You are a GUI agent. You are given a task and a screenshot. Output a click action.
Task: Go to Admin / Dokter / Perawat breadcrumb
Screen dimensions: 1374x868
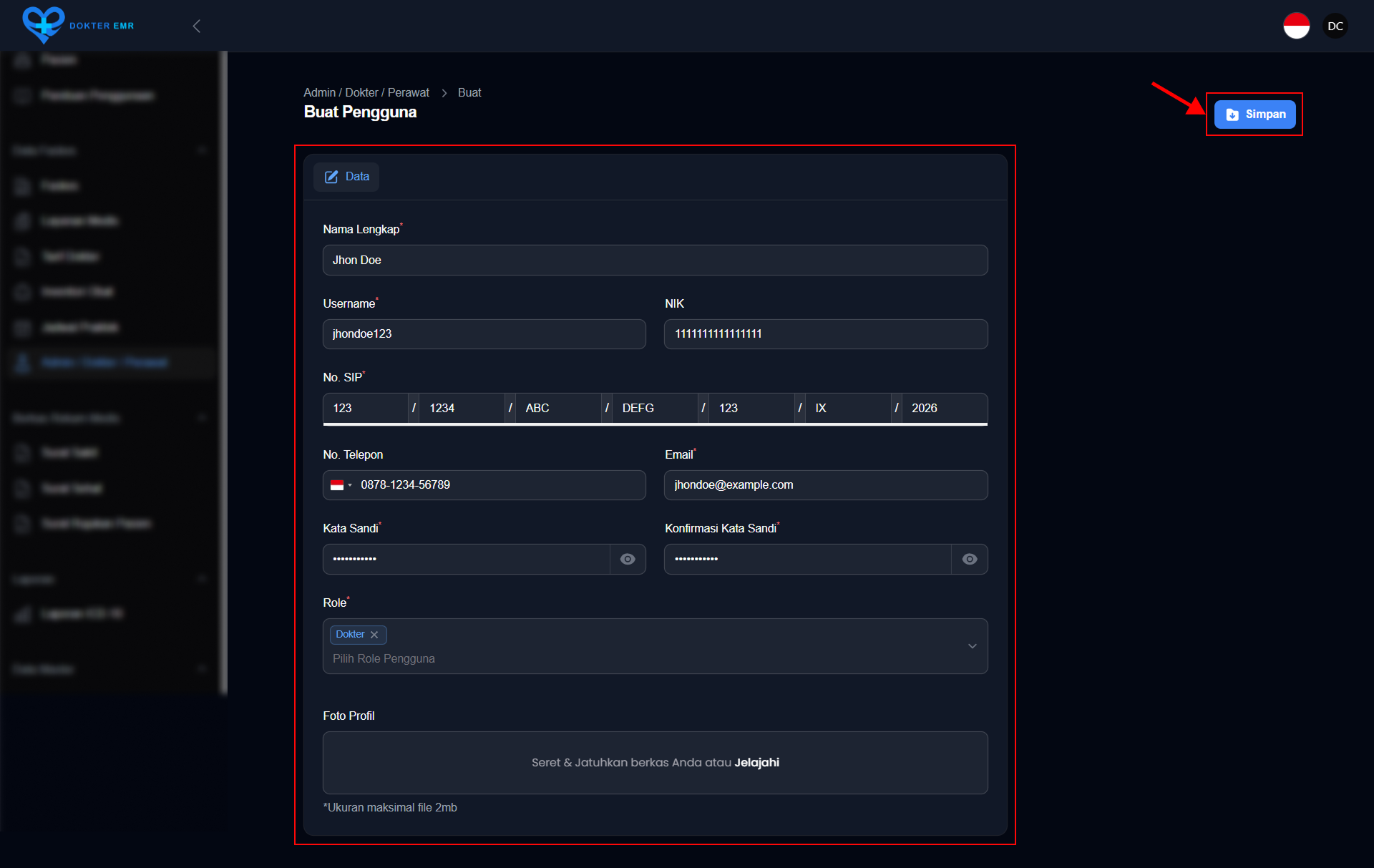[x=366, y=92]
